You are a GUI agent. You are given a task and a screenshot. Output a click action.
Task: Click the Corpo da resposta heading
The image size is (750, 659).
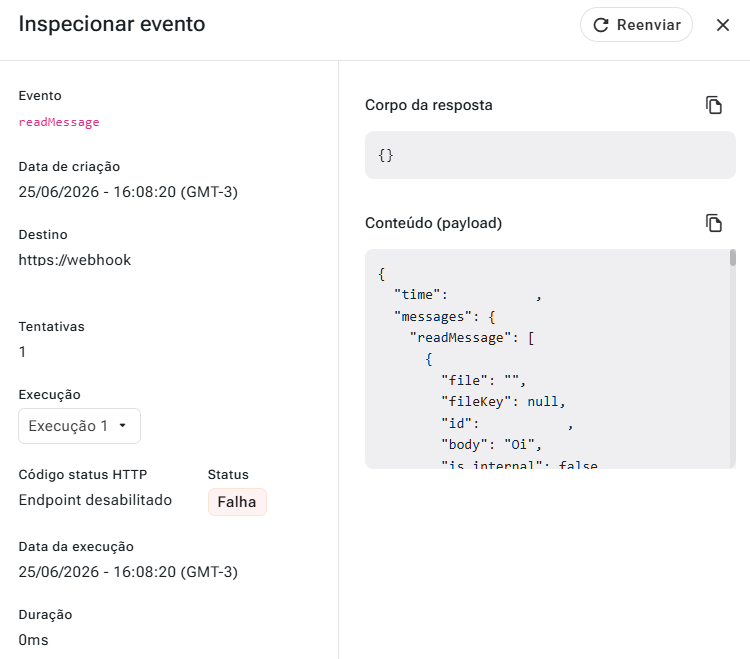(429, 105)
